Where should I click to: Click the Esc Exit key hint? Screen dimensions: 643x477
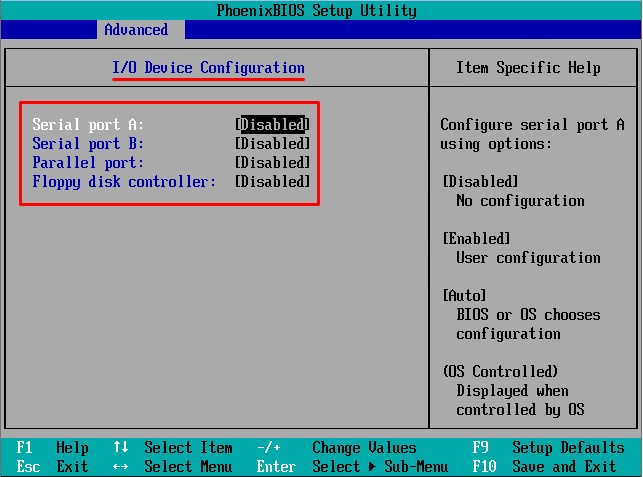[x=52, y=467]
